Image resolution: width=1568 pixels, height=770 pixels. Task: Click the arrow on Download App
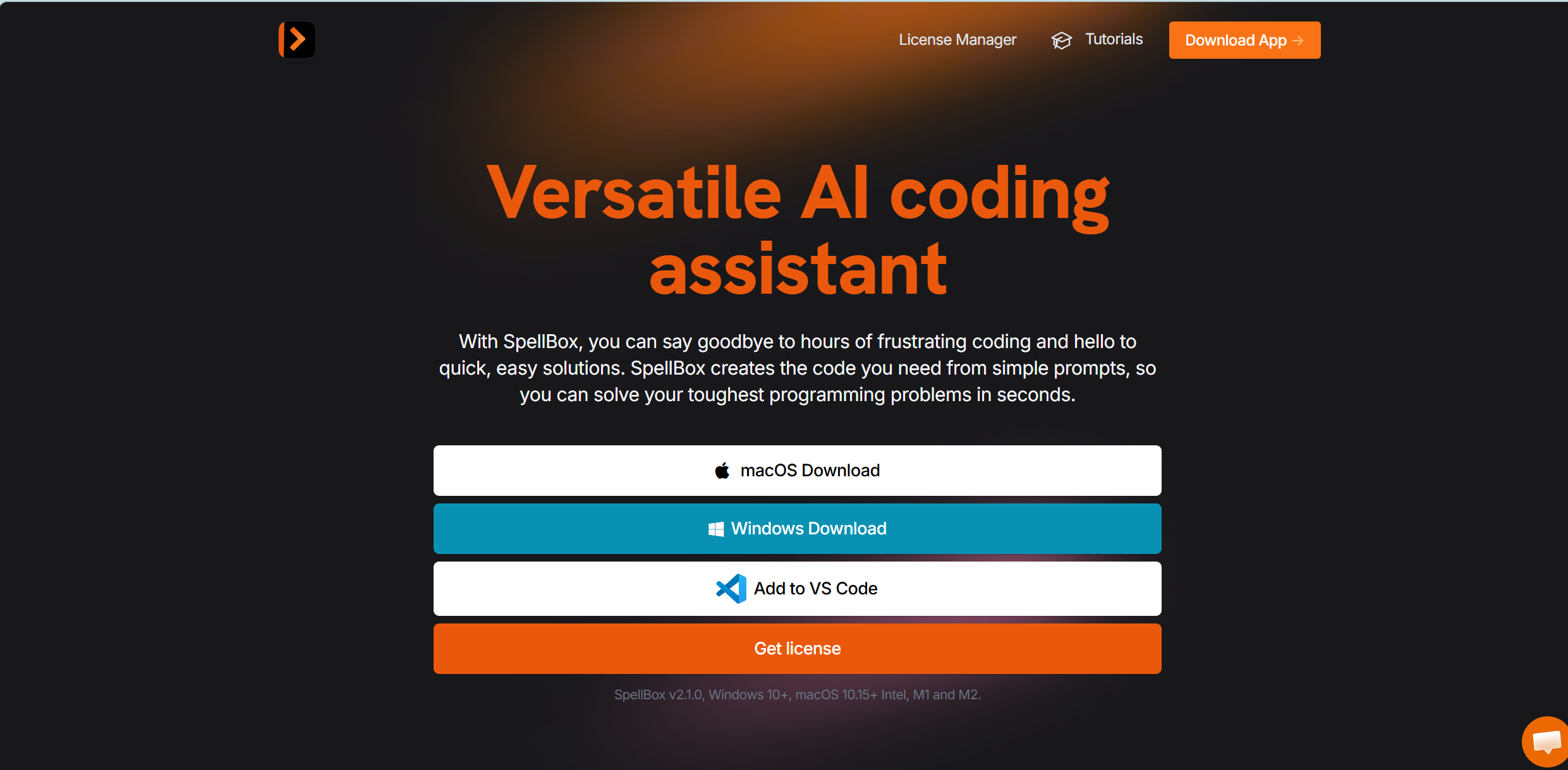point(1298,40)
